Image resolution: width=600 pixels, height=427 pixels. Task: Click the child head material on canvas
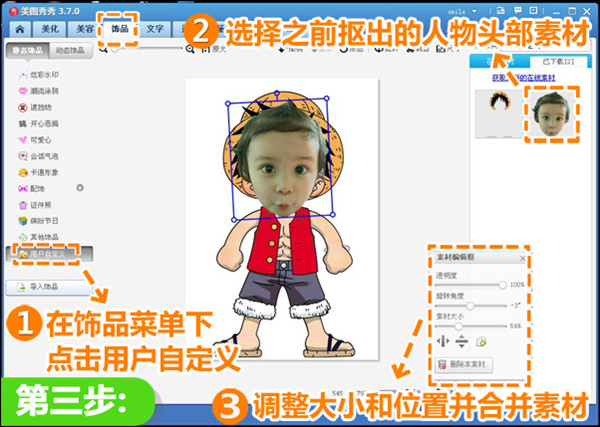coord(281,161)
